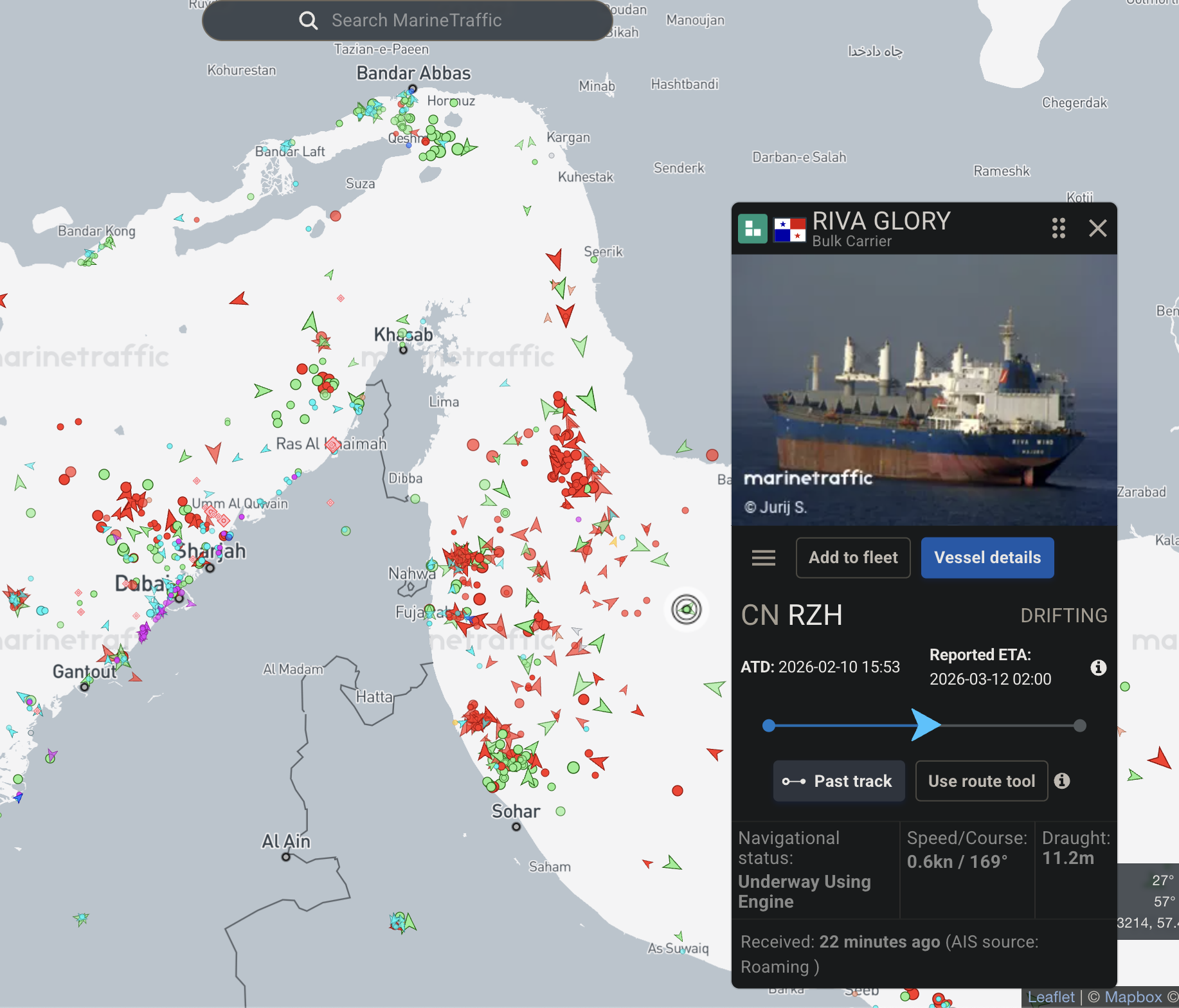Click the Kuhestak map label
This screenshot has width=1179, height=1008.
(x=586, y=177)
